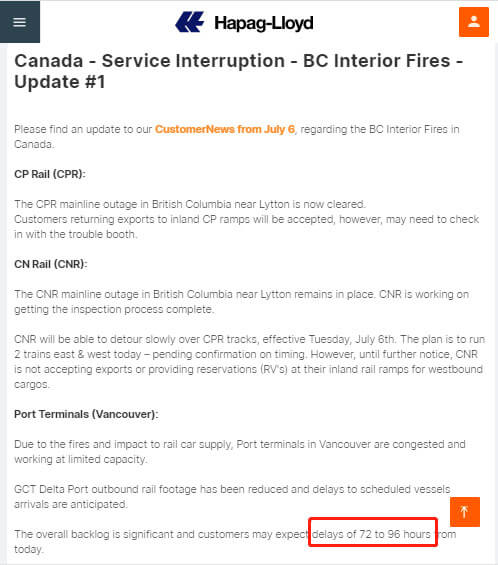Click the red-boxed delays of 72 to 96 hours text
The height and width of the screenshot is (565, 498).
click(371, 534)
